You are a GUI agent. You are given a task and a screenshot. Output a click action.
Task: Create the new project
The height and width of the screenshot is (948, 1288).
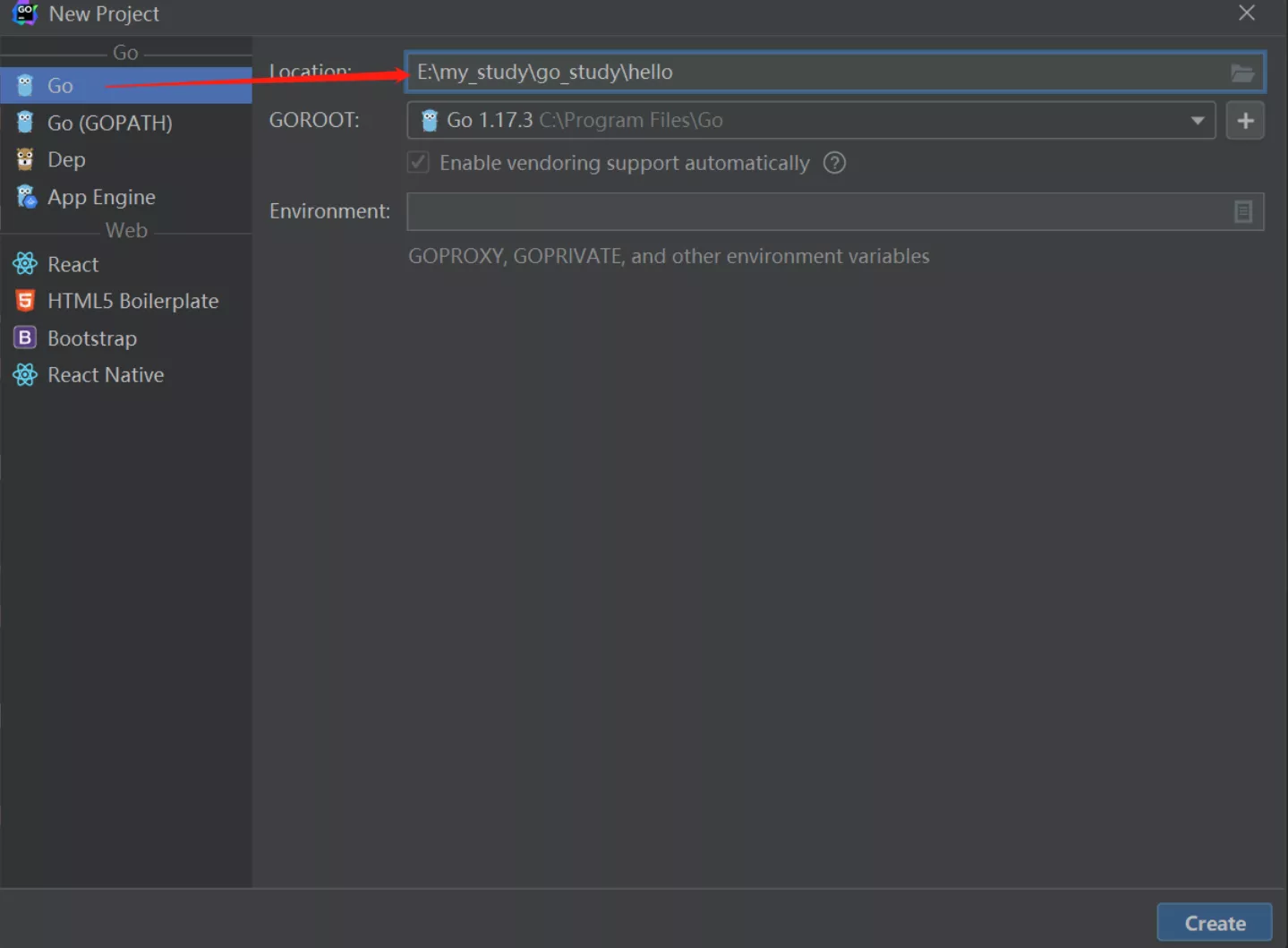tap(1215, 923)
